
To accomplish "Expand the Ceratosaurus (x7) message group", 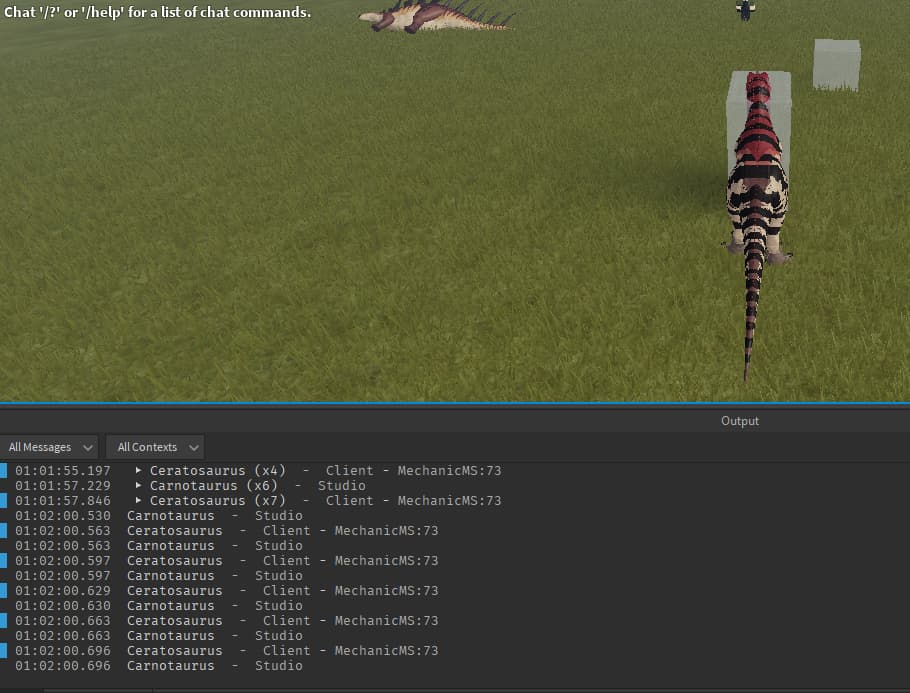I will pyautogui.click(x=137, y=500).
